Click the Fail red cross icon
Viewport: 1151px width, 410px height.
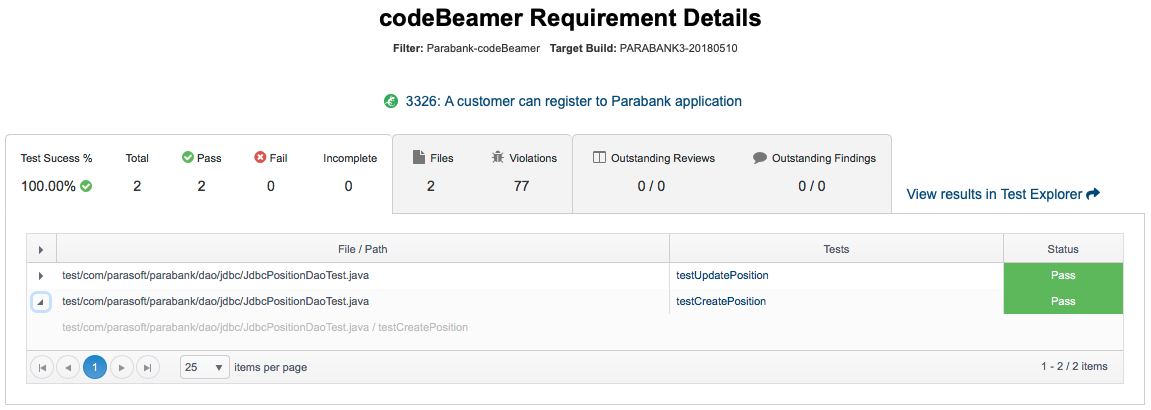click(x=260, y=158)
